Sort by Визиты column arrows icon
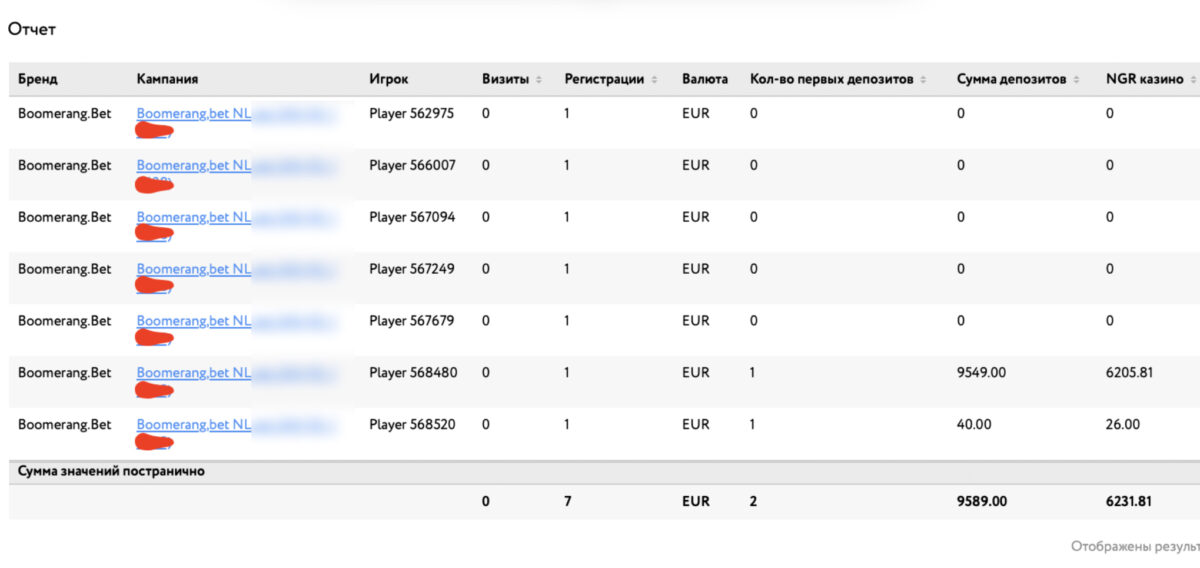Screen dimensions: 1200x568 pos(539,79)
